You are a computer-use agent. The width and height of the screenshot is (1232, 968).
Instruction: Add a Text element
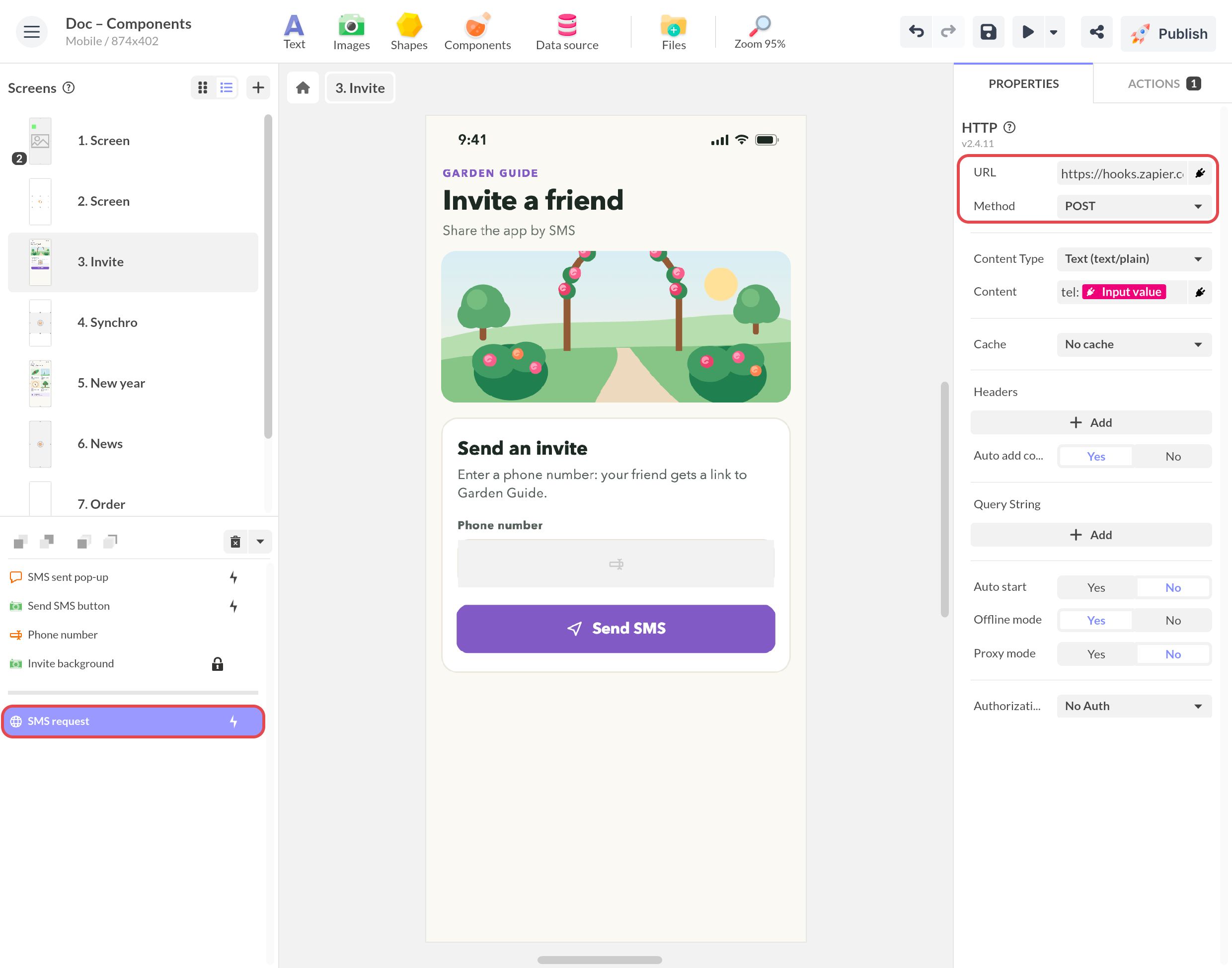coord(294,32)
